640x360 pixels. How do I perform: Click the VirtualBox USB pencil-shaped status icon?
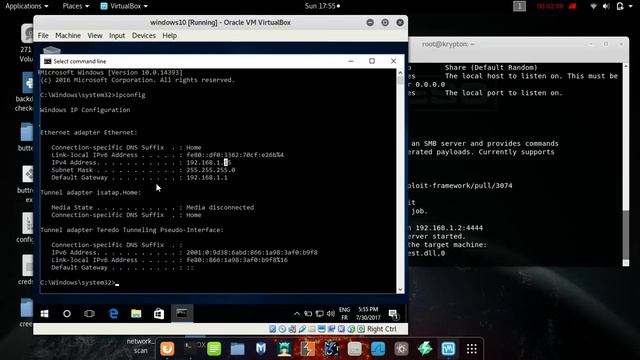[302, 329]
